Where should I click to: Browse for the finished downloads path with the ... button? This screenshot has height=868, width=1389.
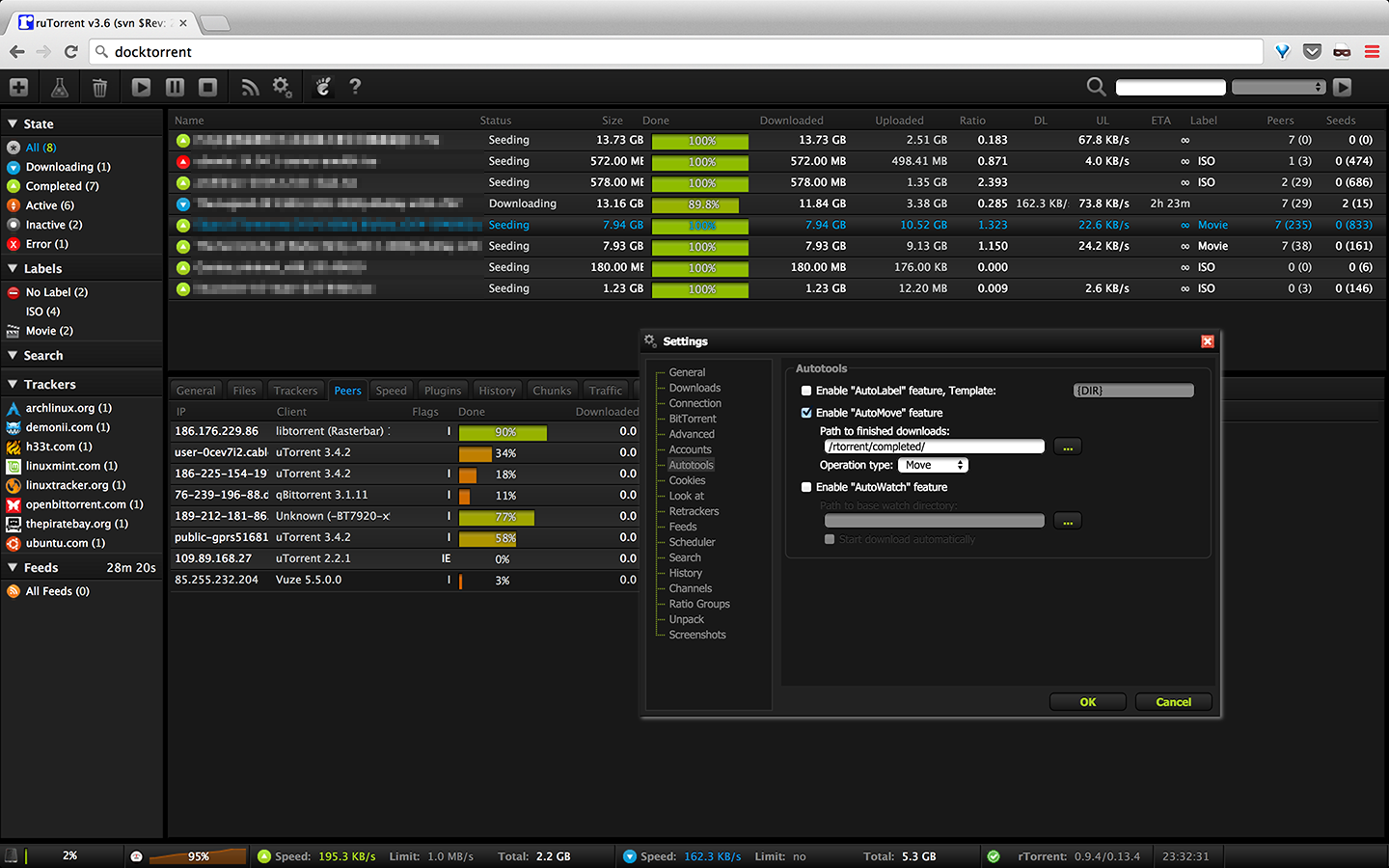tap(1068, 447)
